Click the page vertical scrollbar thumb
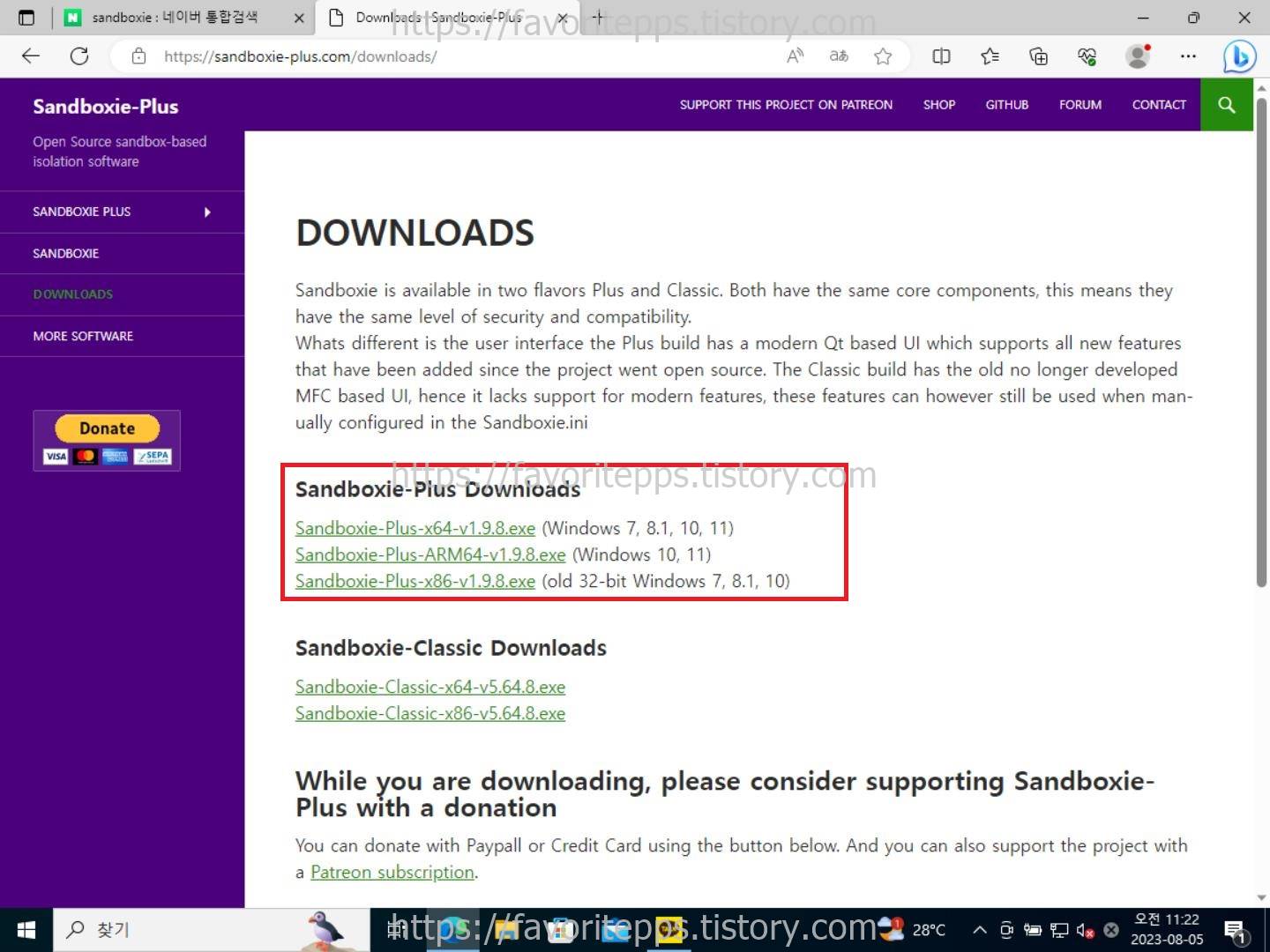This screenshot has height=952, width=1270. pyautogui.click(x=1261, y=341)
